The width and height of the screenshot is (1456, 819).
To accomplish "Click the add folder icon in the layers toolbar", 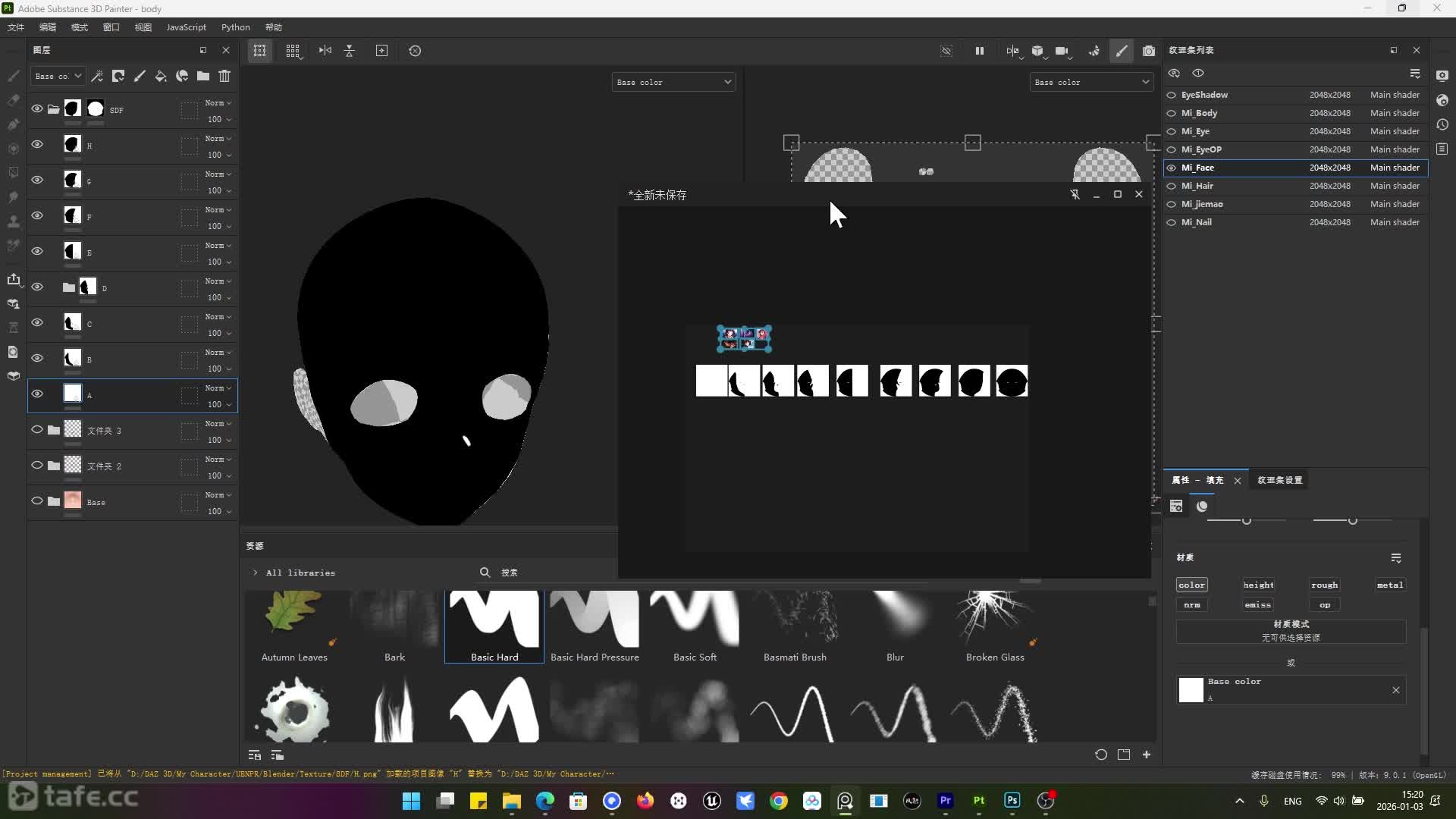I will click(x=203, y=76).
